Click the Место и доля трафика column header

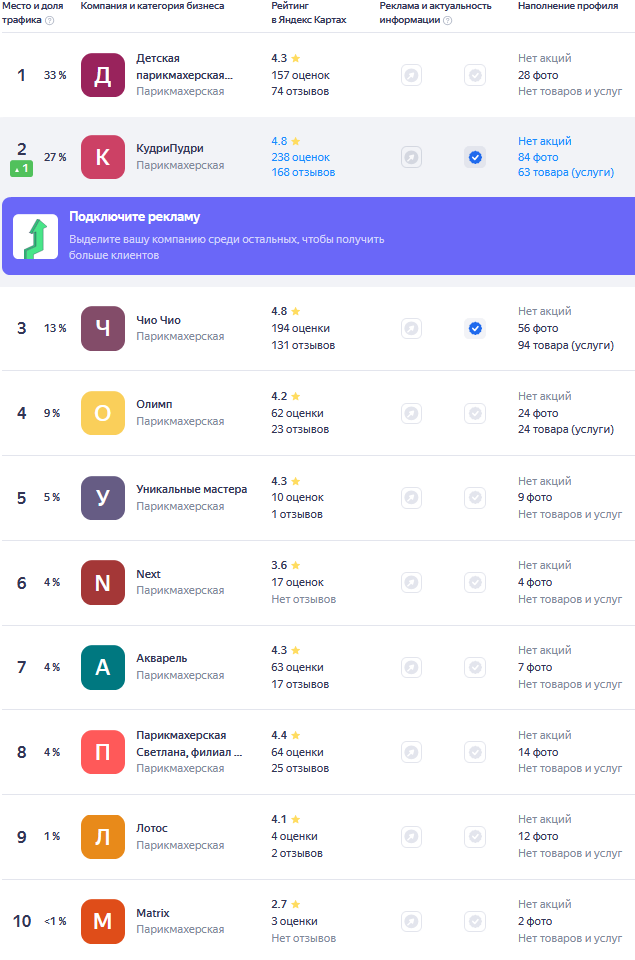click(32, 13)
